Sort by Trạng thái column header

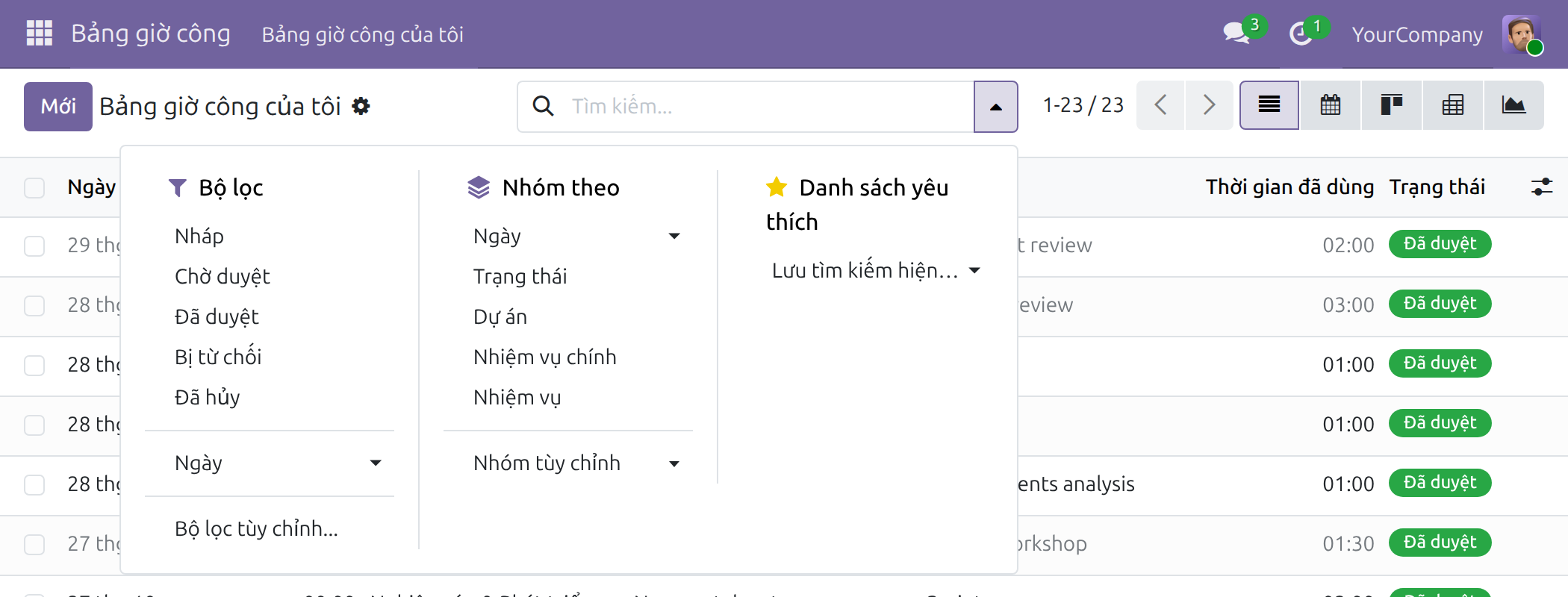pyautogui.click(x=1437, y=187)
